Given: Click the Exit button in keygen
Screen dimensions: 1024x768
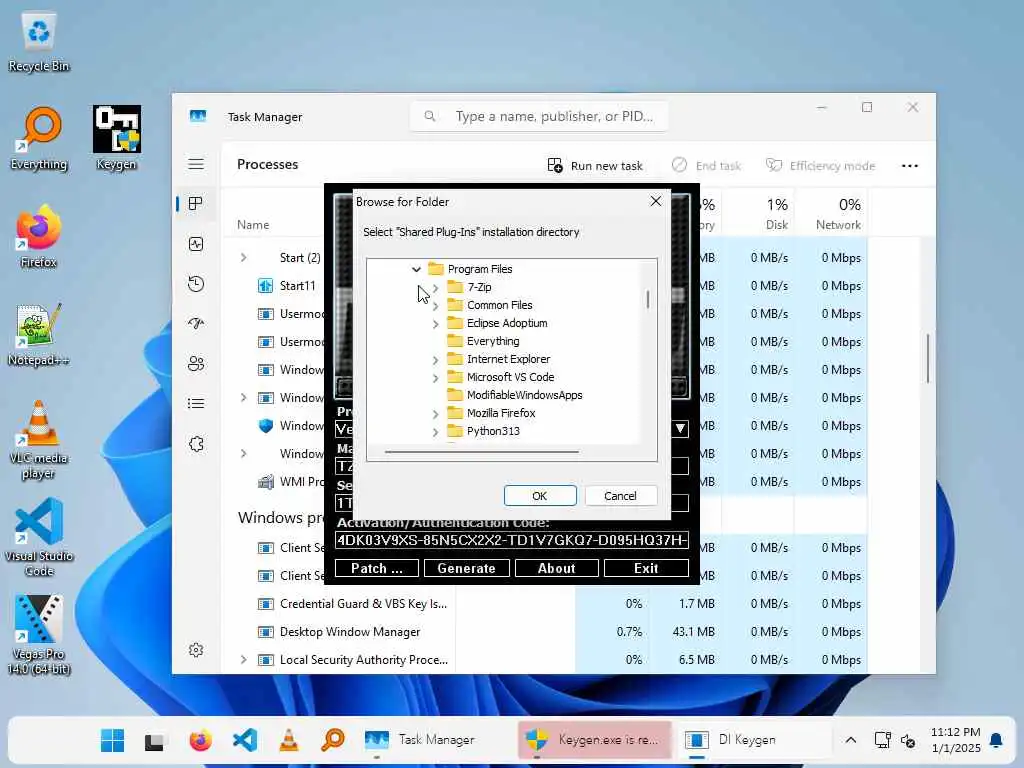Looking at the screenshot, I should 647,568.
